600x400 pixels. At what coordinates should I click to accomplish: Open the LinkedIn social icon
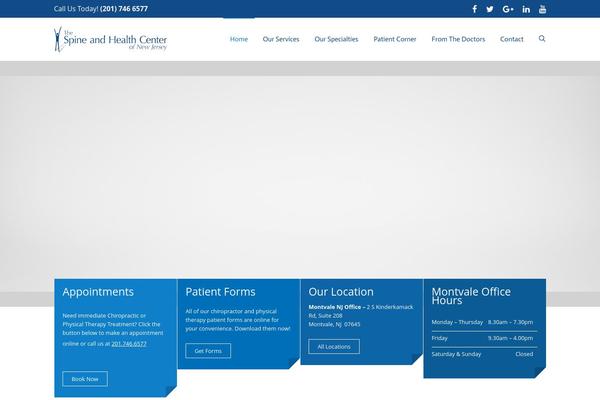click(526, 9)
